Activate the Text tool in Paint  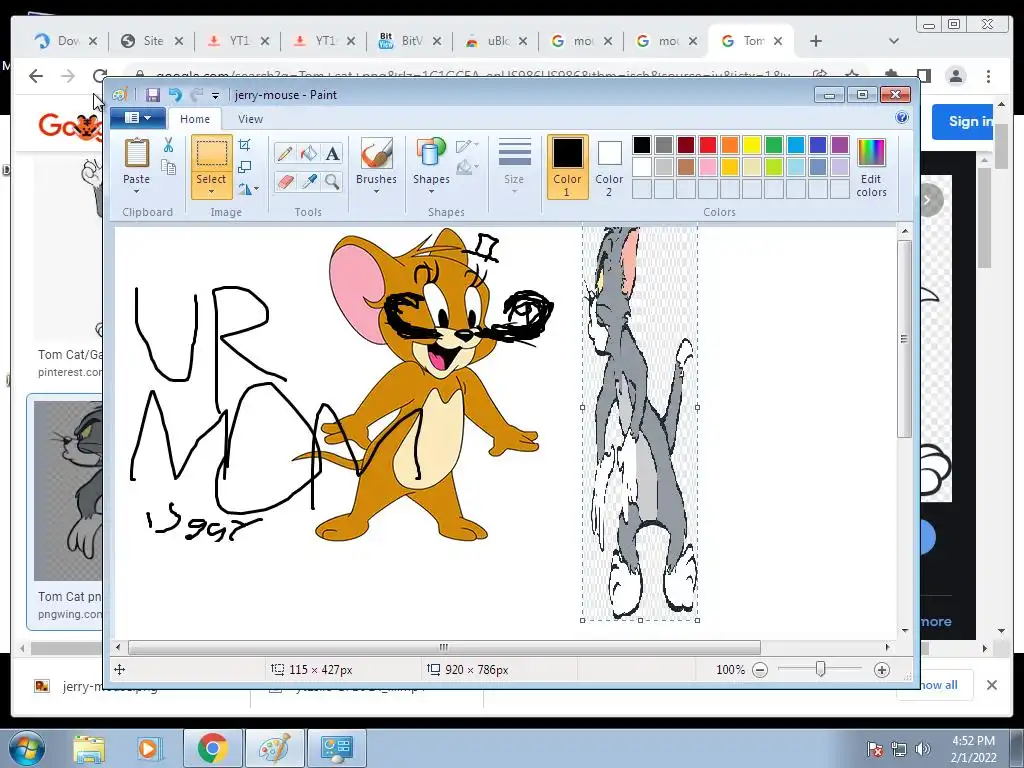coord(332,153)
